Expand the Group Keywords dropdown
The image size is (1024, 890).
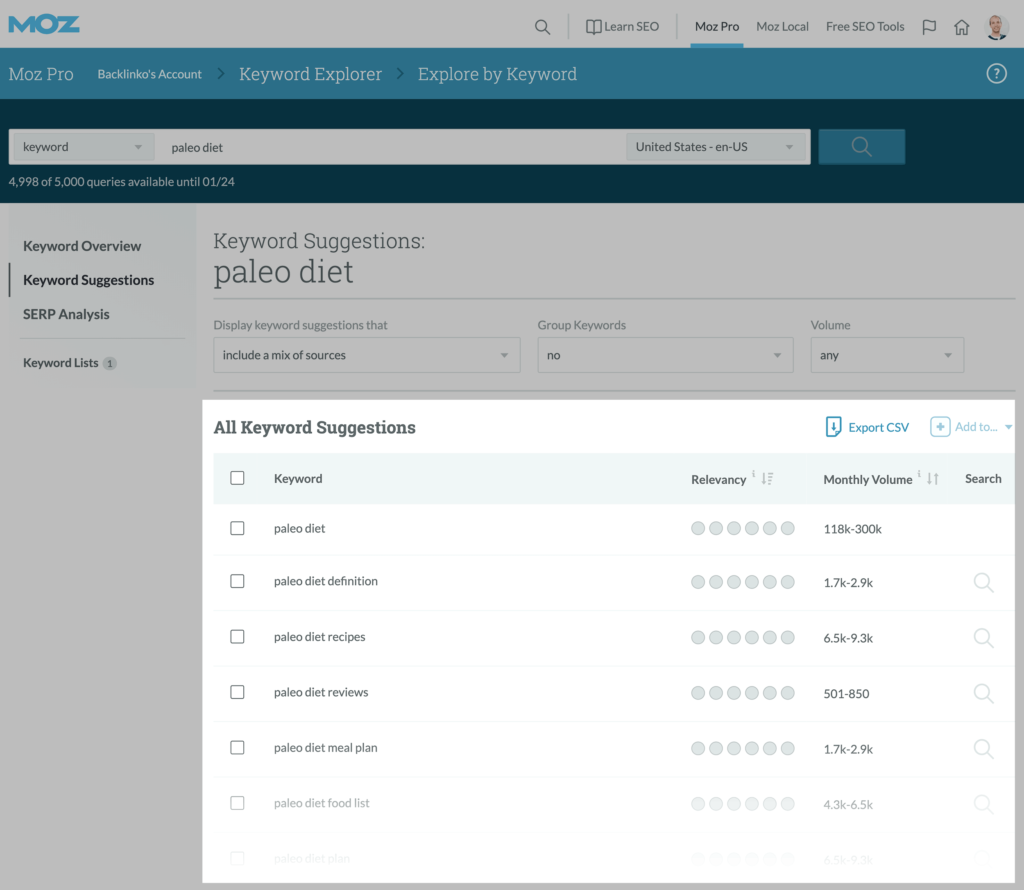click(x=665, y=355)
